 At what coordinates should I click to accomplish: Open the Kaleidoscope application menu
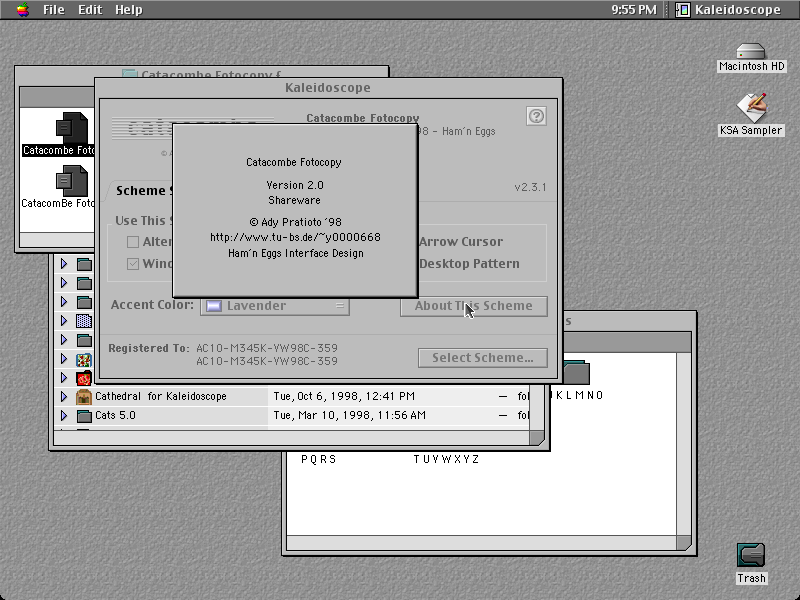click(x=729, y=10)
